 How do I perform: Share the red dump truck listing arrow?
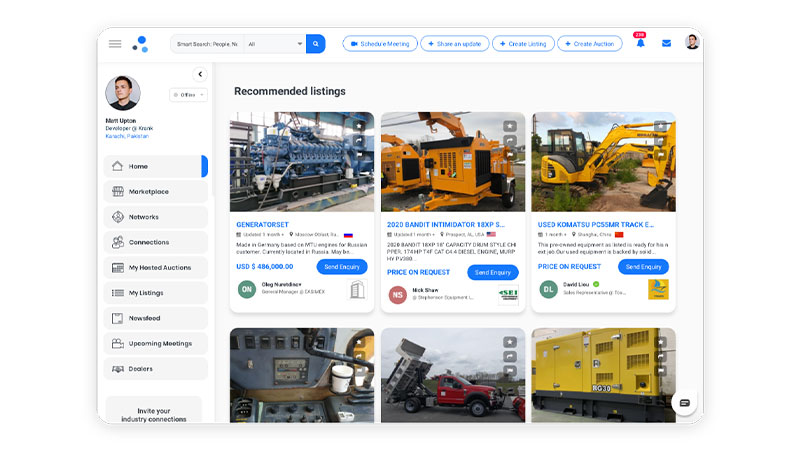[x=510, y=356]
